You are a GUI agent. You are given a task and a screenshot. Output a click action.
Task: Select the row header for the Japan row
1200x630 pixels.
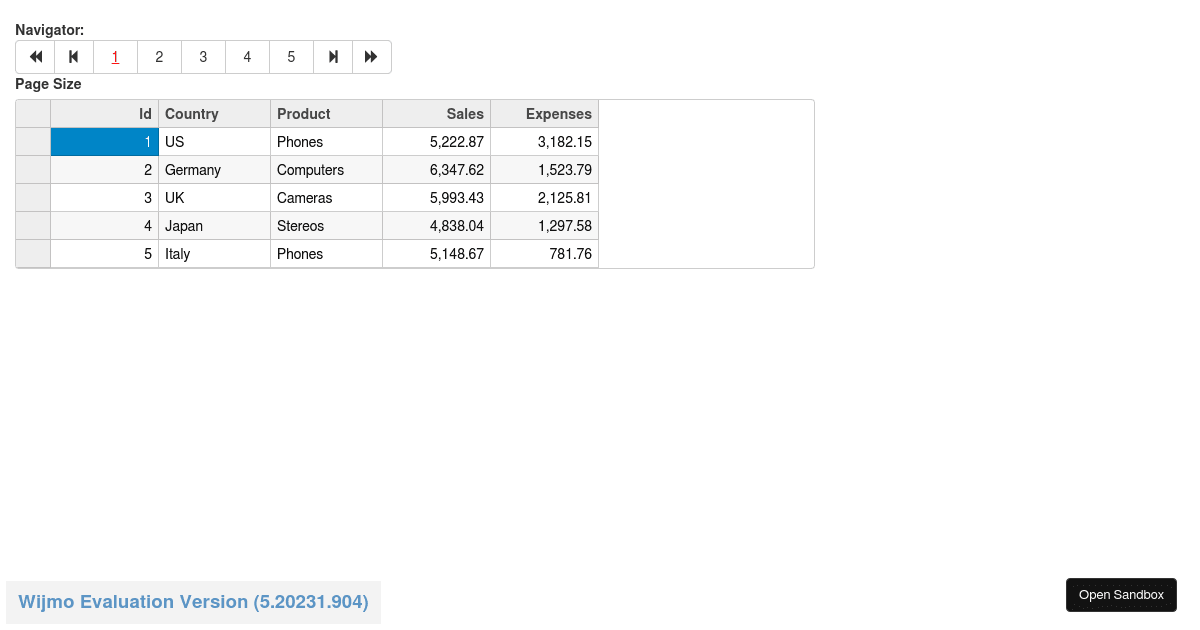(x=33, y=226)
